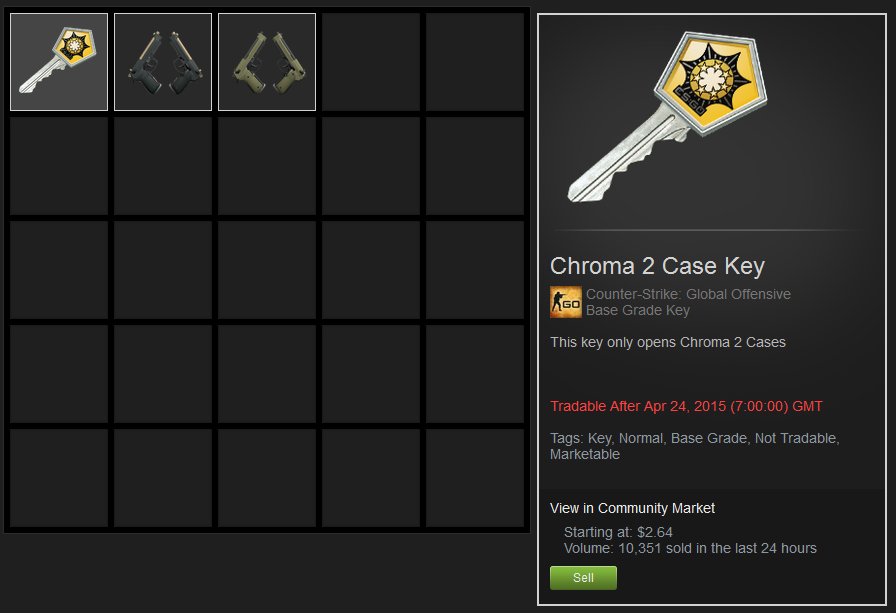Select the black Dual Berettas inventory item

[x=163, y=62]
